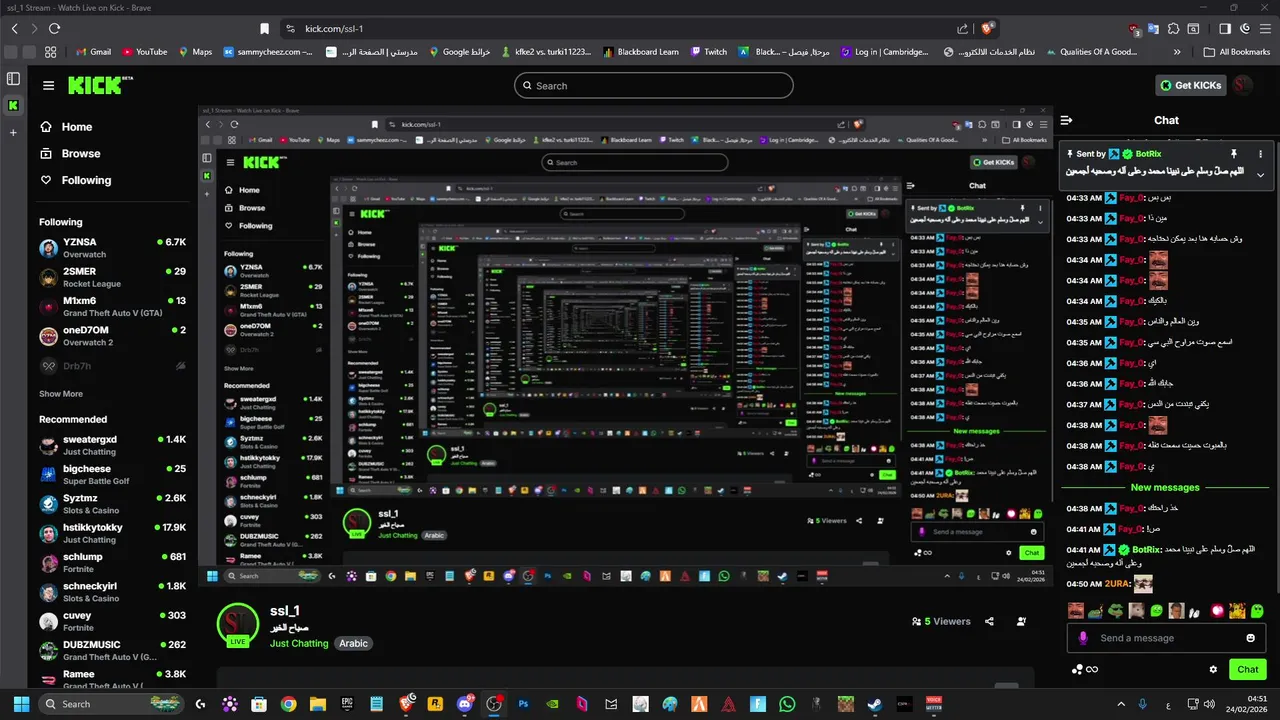Click the Get KICKs button
1280x720 pixels.
pos(1190,85)
